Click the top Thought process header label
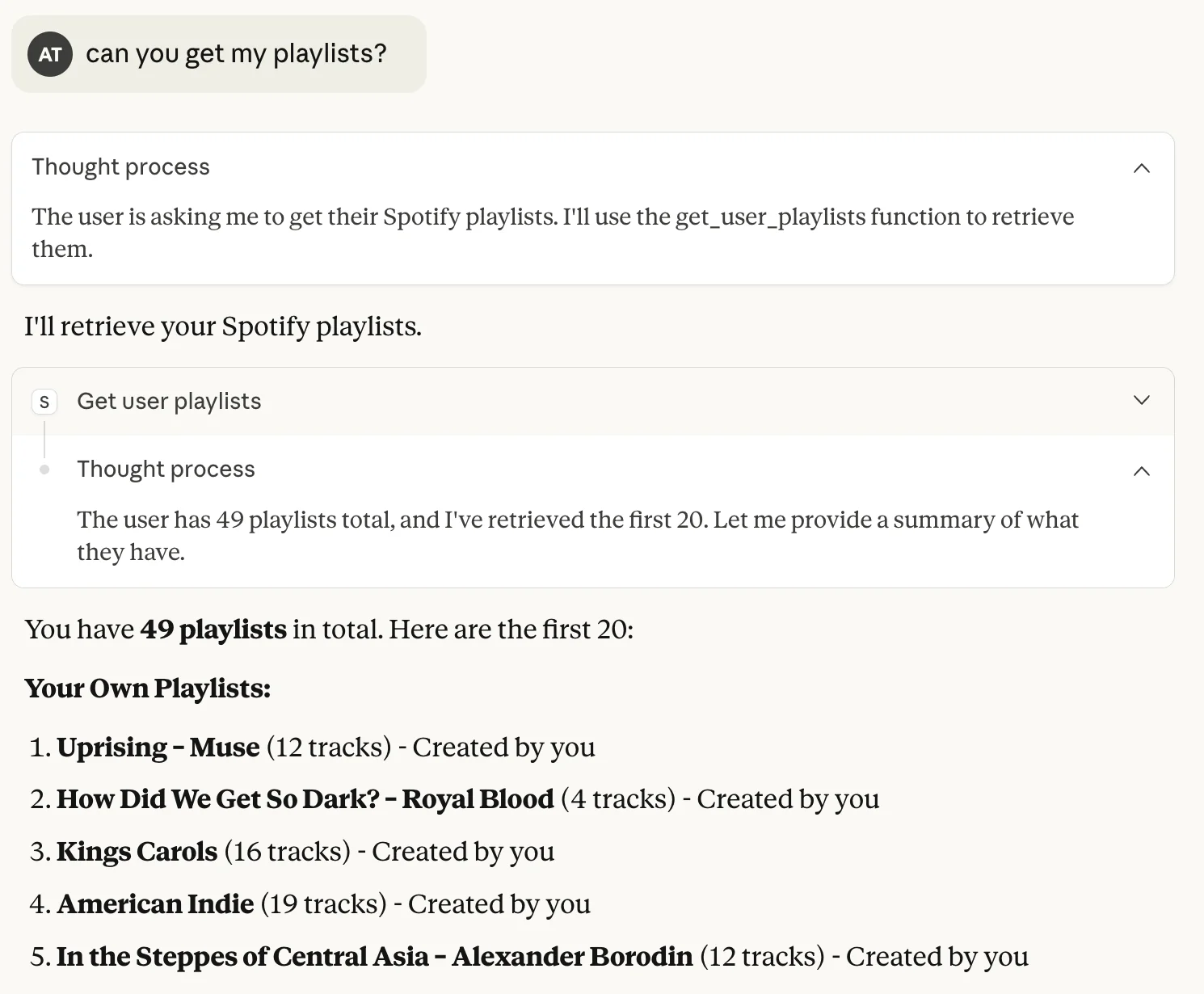The image size is (1204, 994). tap(120, 167)
